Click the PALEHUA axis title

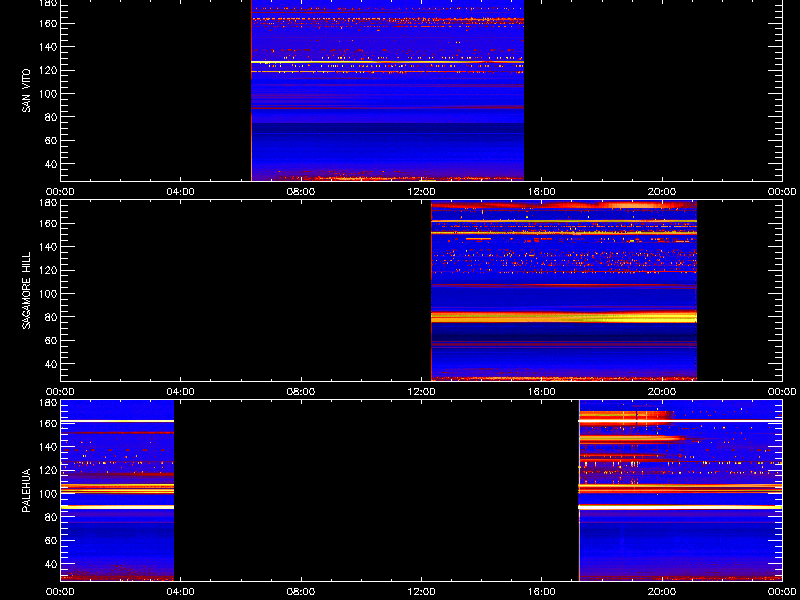[x=26, y=490]
